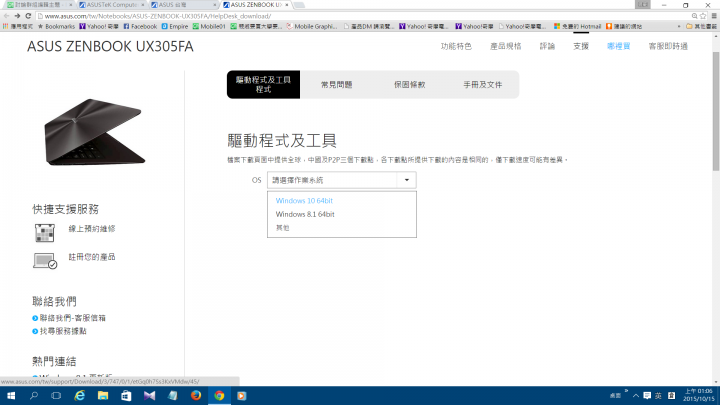This screenshot has width=720, height=405.
Task: Open Action Center notification icon
Action: point(647,396)
